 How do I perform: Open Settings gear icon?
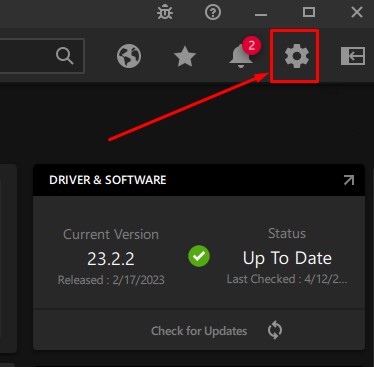click(x=296, y=56)
